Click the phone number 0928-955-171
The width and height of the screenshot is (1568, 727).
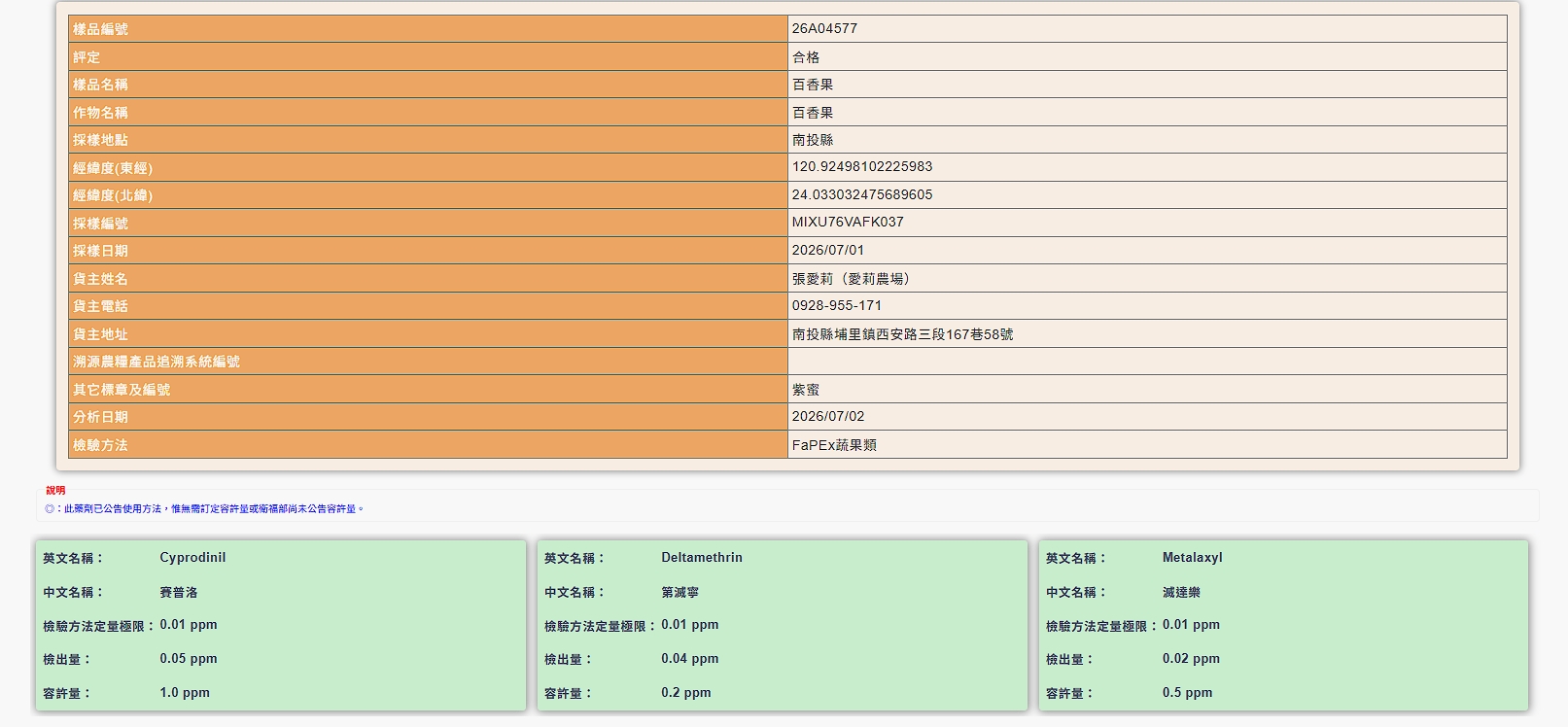(x=837, y=305)
